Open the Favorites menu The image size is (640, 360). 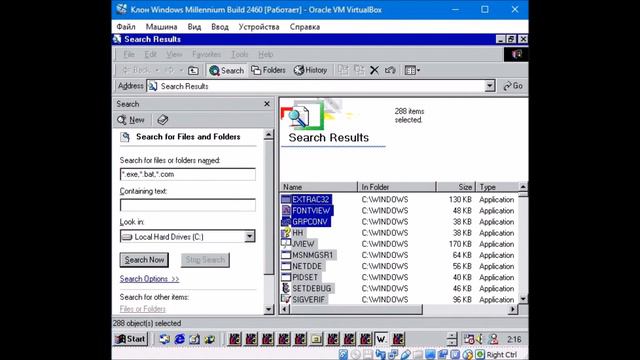[x=207, y=54]
